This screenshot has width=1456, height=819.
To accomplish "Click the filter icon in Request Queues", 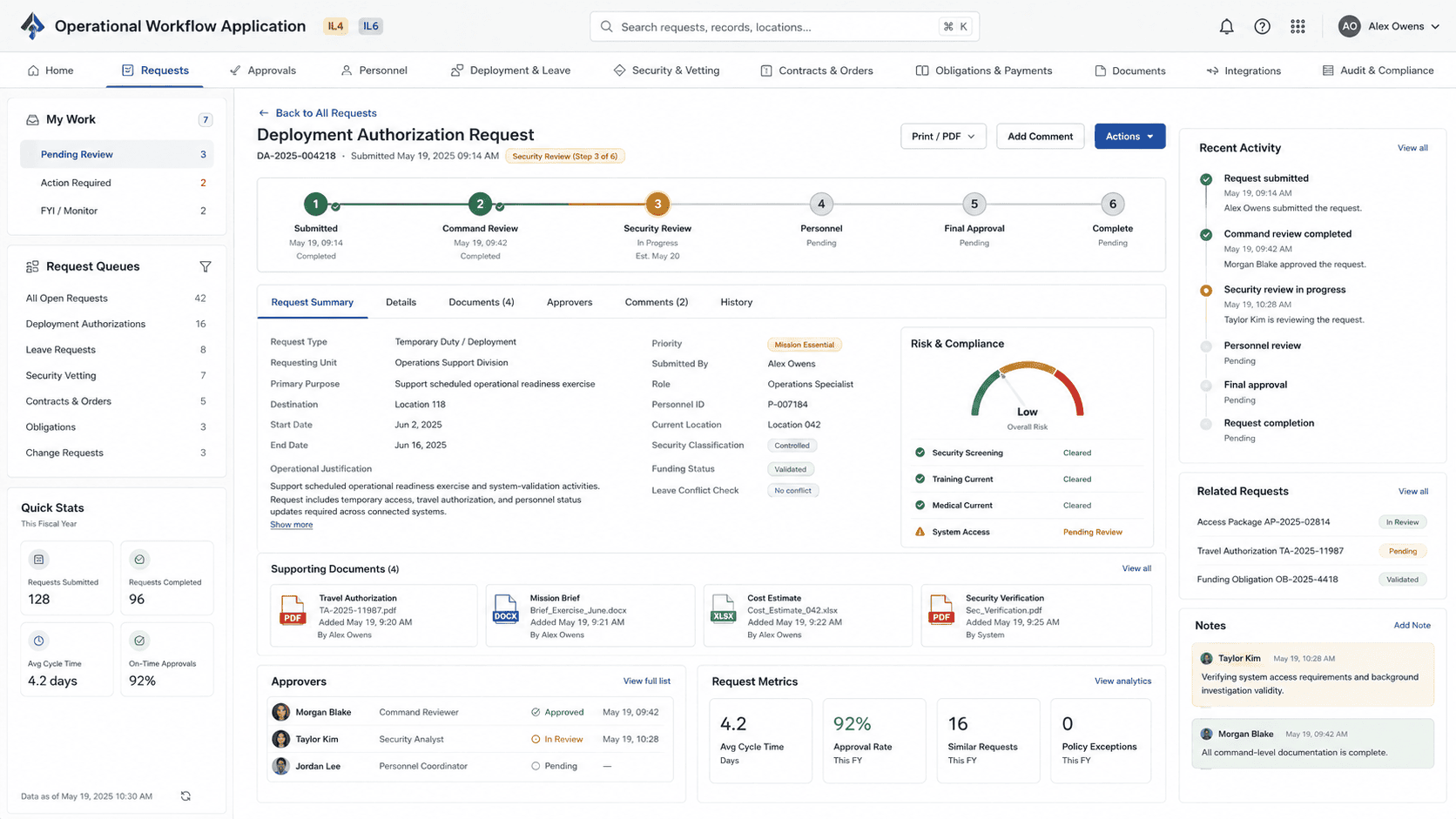I will click(206, 266).
